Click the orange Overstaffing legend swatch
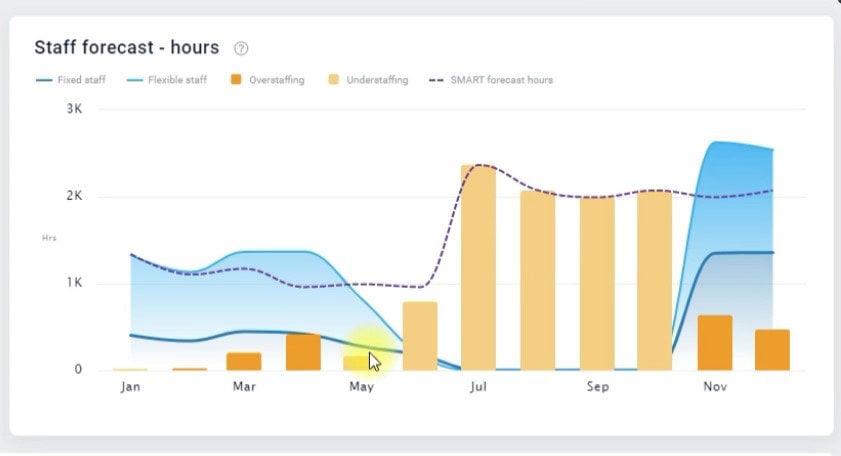 click(x=237, y=80)
